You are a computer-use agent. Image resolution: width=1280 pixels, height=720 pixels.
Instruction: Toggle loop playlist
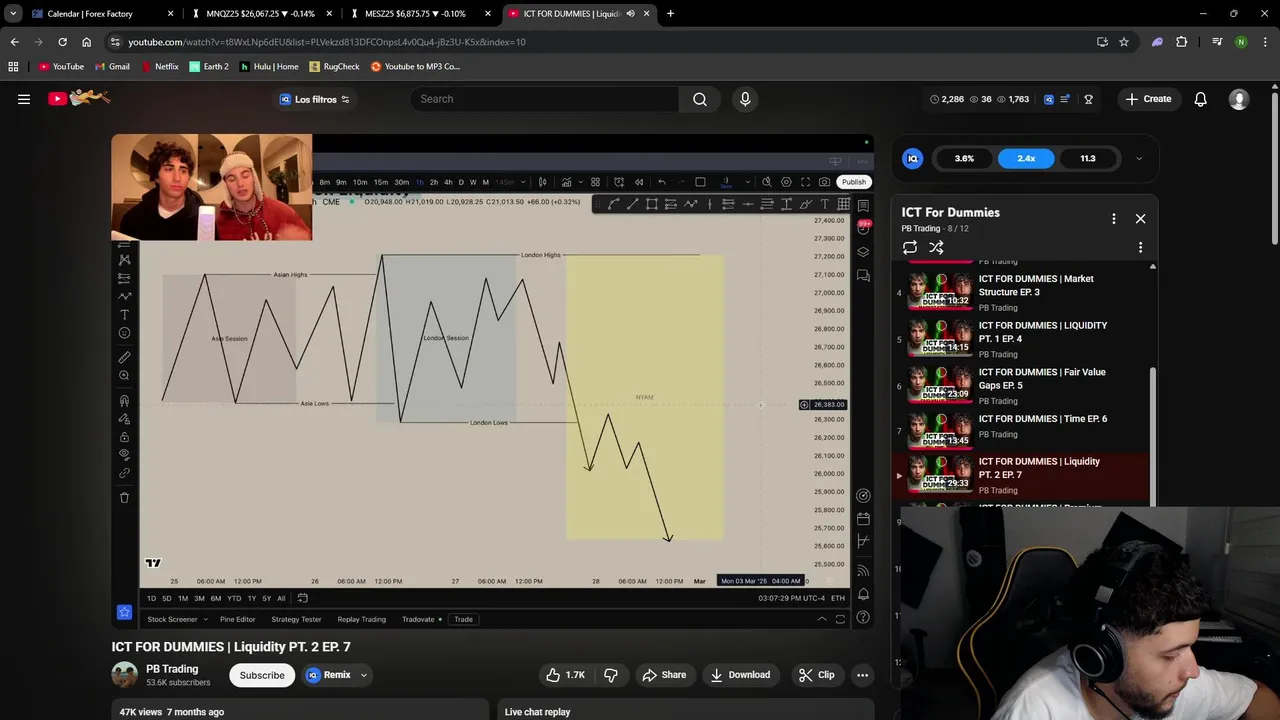click(910, 247)
